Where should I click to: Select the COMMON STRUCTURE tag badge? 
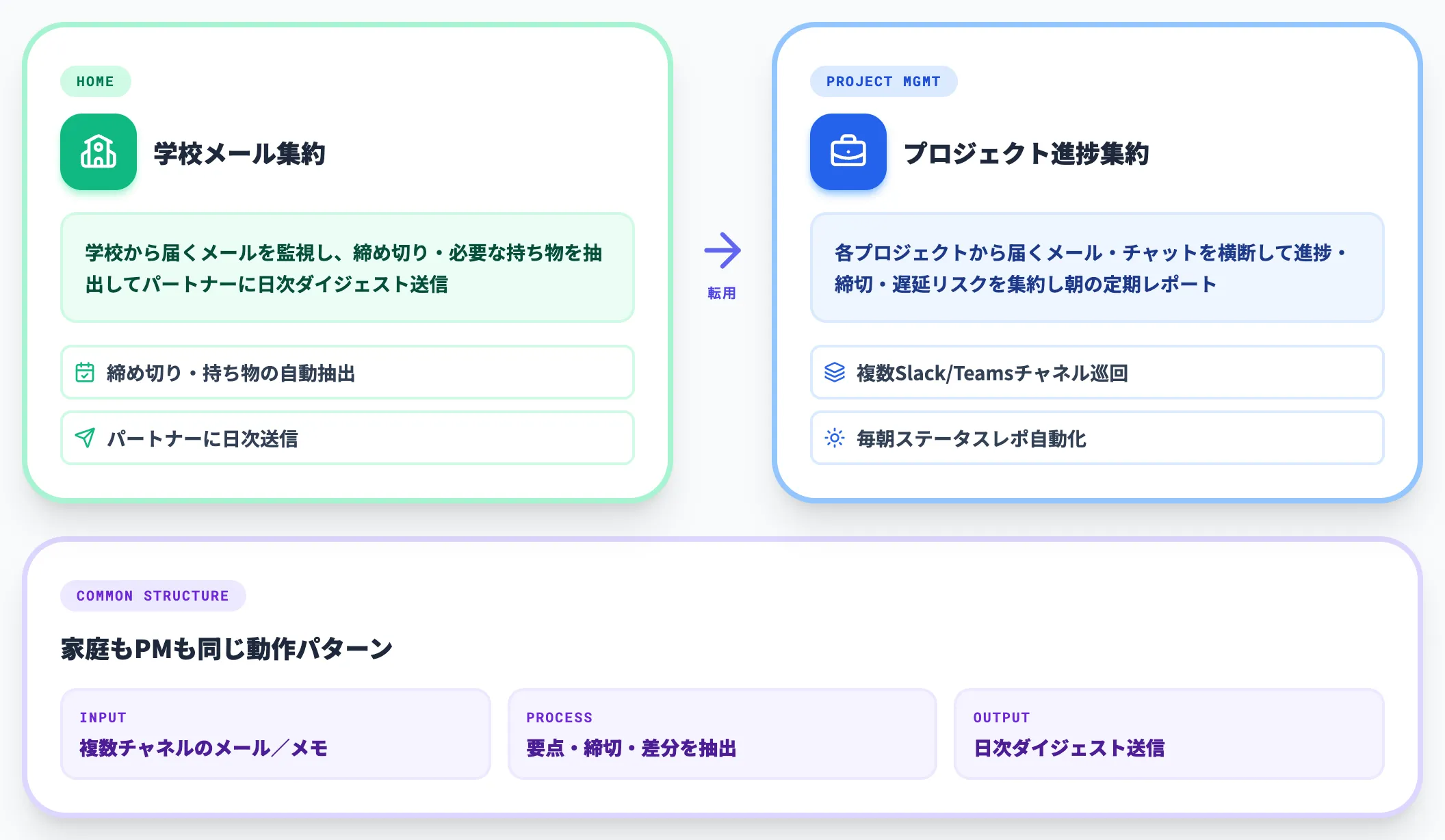point(153,596)
